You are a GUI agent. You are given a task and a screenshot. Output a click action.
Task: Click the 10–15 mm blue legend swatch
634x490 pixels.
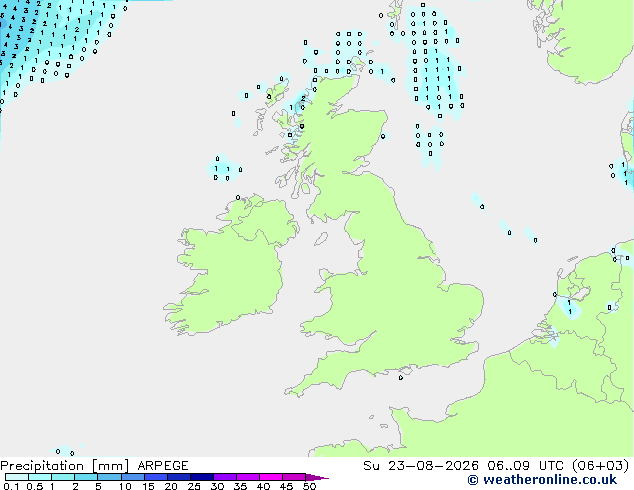click(132, 477)
